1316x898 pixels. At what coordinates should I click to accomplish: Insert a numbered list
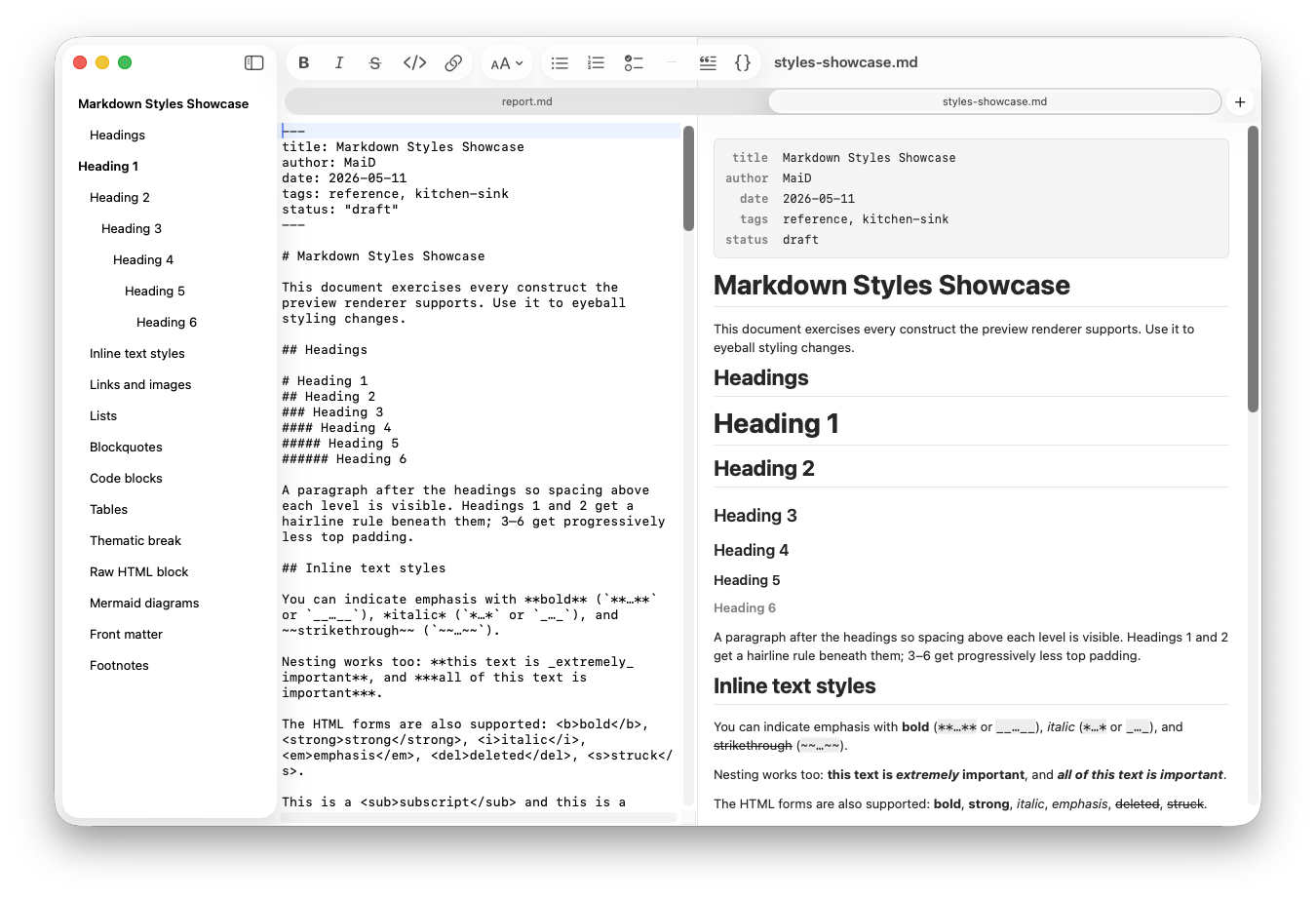click(x=596, y=62)
